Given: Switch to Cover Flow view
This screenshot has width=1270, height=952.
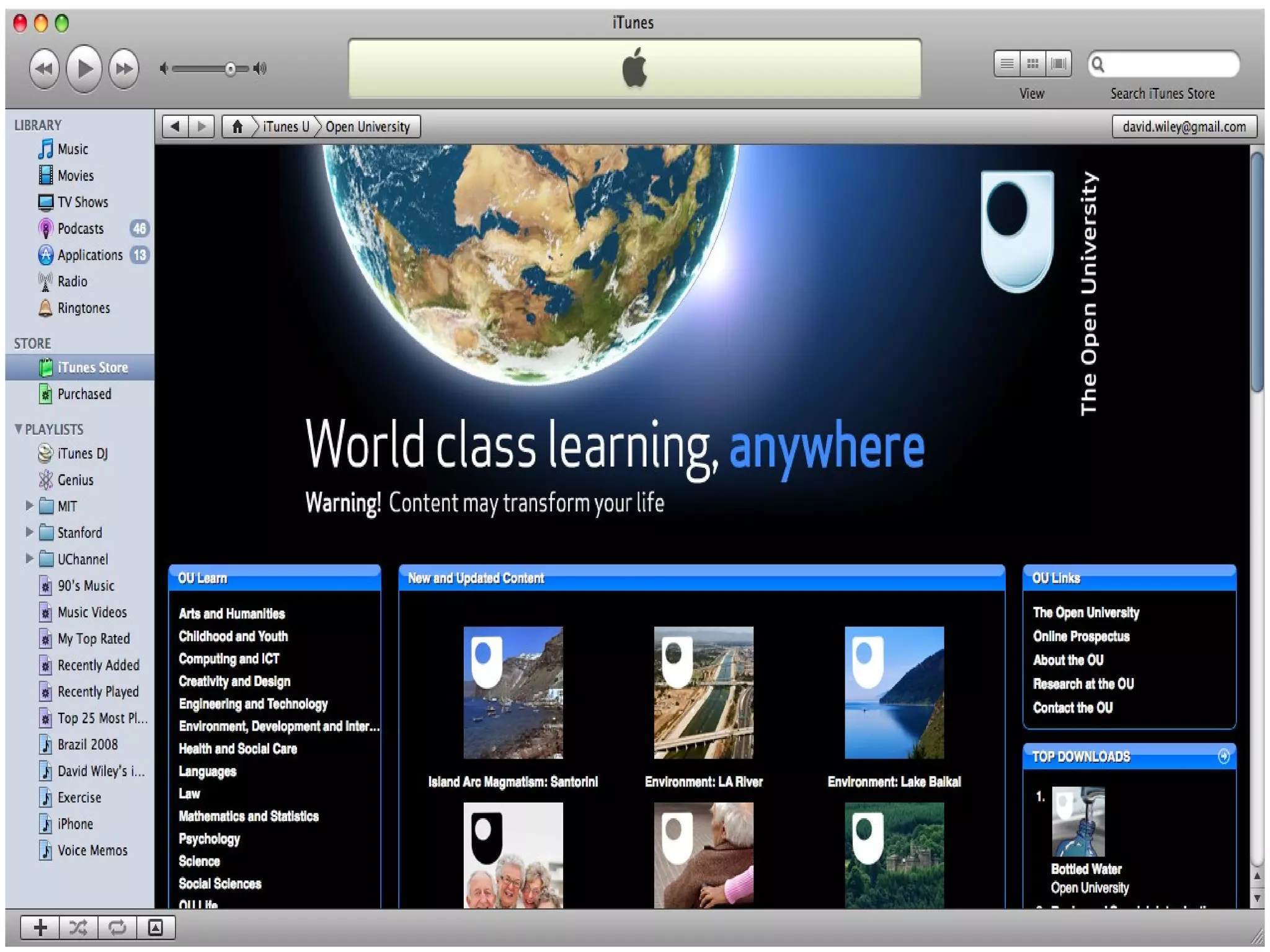Looking at the screenshot, I should tap(1059, 64).
